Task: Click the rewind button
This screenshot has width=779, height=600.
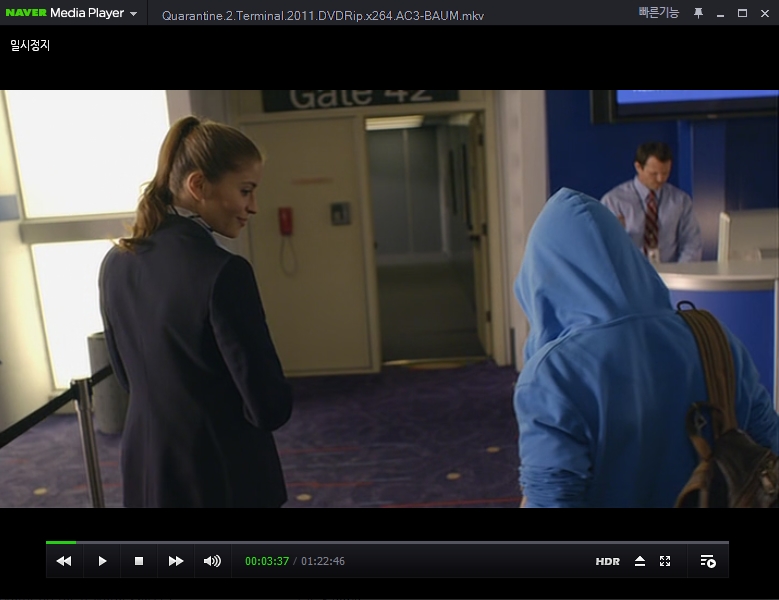Action: 64,561
